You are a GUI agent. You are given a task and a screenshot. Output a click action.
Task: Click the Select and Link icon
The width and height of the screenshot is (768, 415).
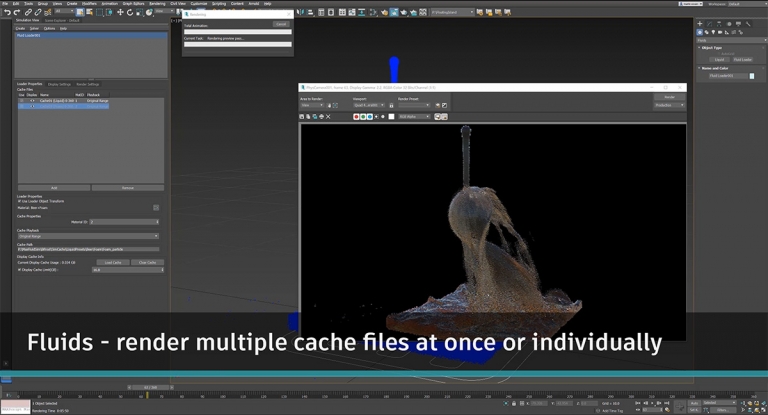coord(29,13)
